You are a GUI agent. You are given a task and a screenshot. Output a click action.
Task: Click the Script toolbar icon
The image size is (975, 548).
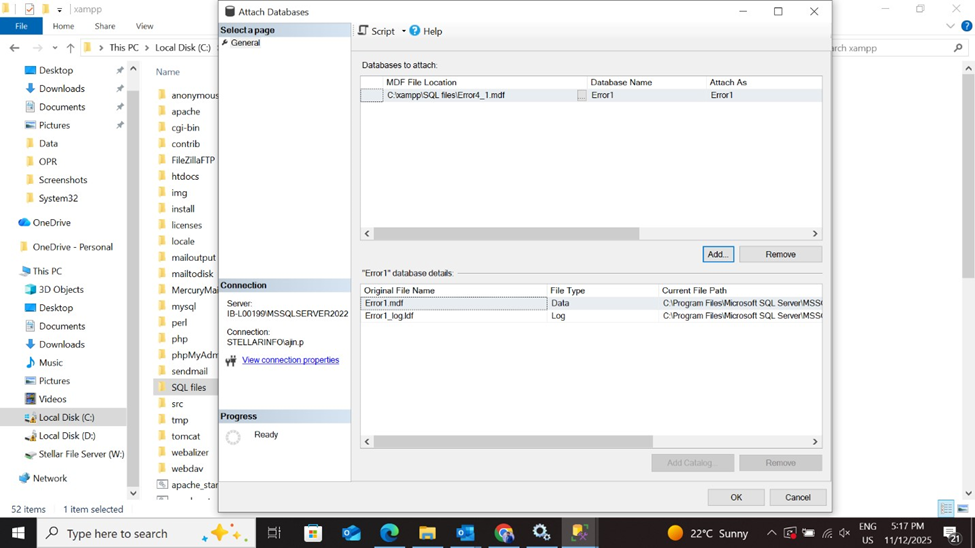(364, 31)
